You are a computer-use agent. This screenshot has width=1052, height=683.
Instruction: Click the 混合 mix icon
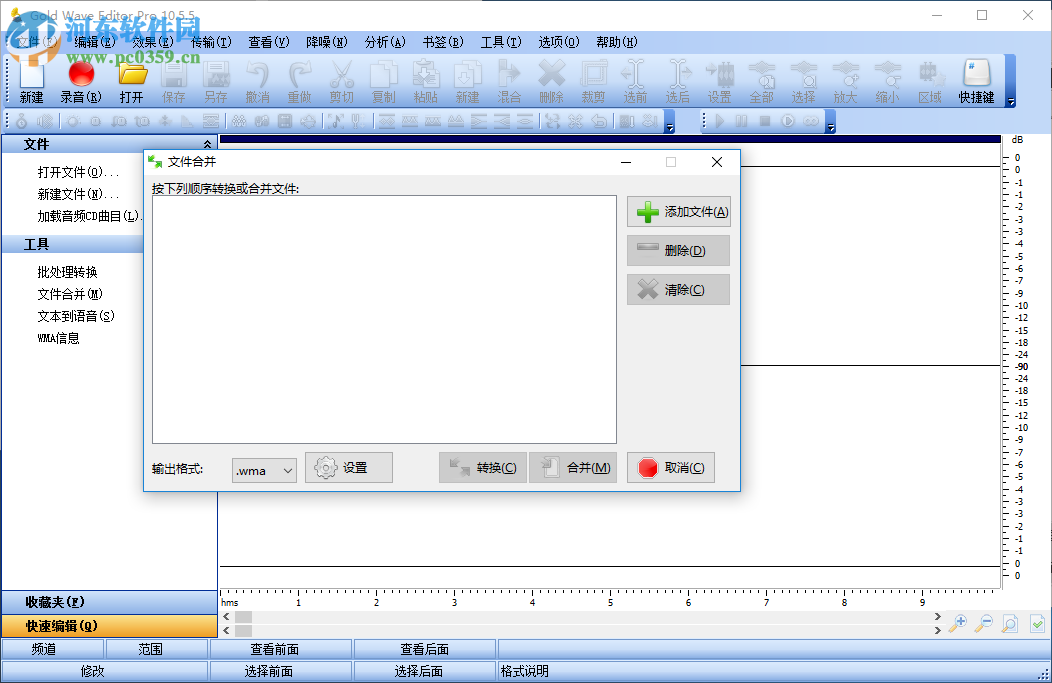(x=510, y=80)
